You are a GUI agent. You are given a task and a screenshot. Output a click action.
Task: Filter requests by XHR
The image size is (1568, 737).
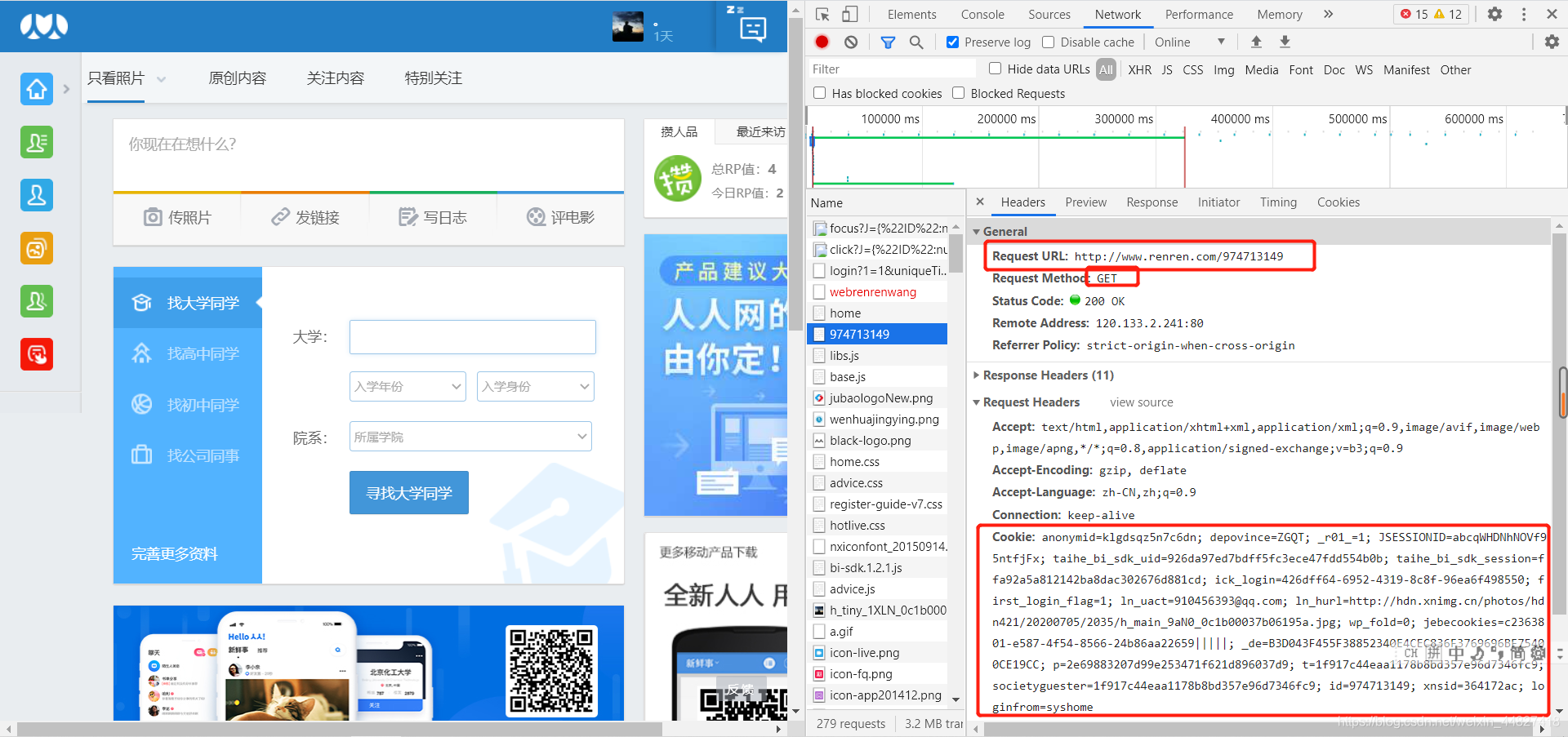coord(1139,70)
